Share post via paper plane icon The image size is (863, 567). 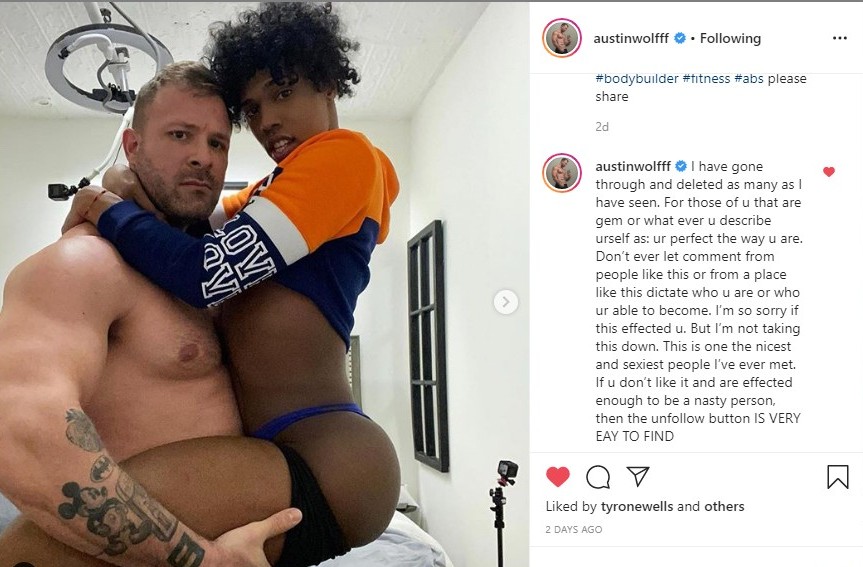638,476
